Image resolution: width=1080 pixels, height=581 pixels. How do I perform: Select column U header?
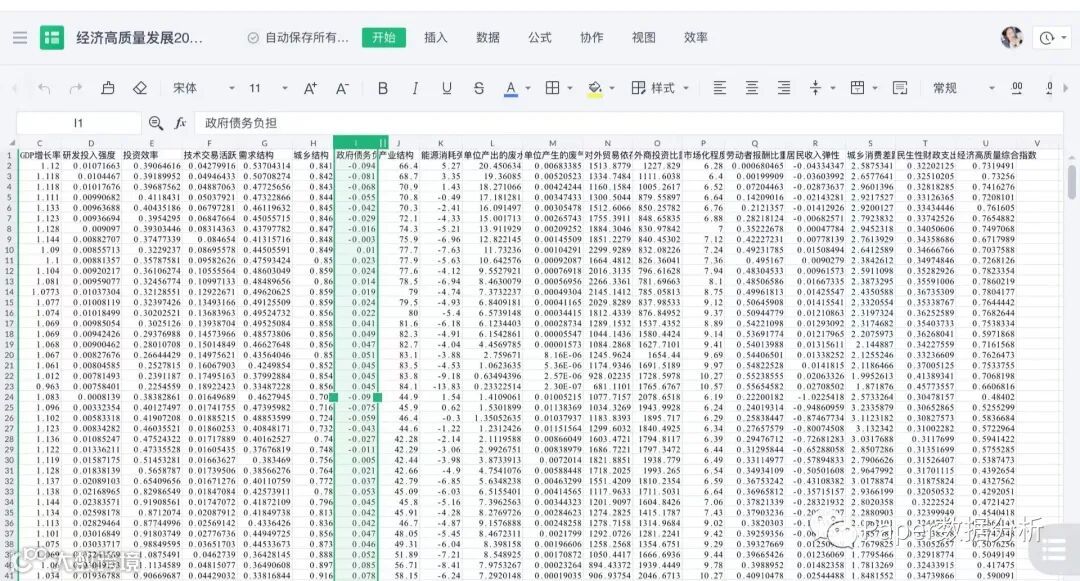[986, 143]
